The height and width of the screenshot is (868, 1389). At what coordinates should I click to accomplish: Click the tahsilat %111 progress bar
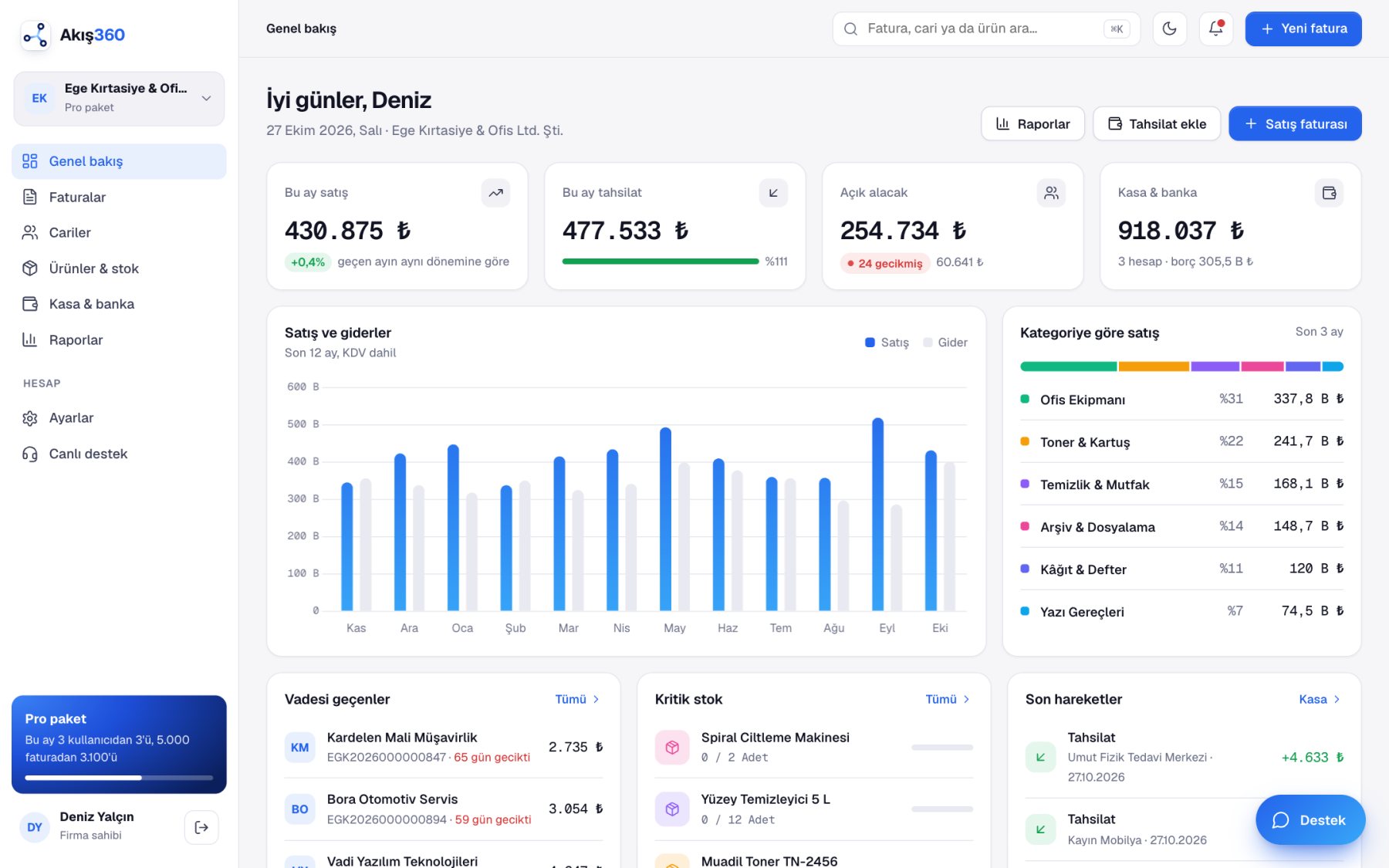[x=661, y=262]
